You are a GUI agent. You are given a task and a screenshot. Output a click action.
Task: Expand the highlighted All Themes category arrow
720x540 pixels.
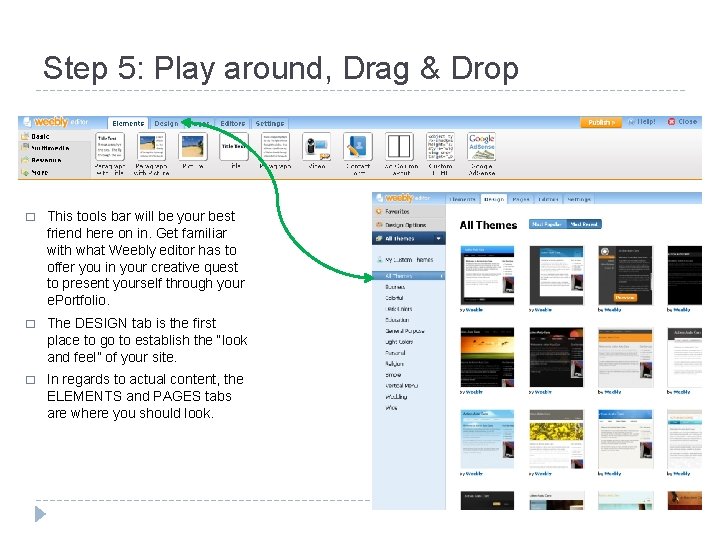(442, 276)
